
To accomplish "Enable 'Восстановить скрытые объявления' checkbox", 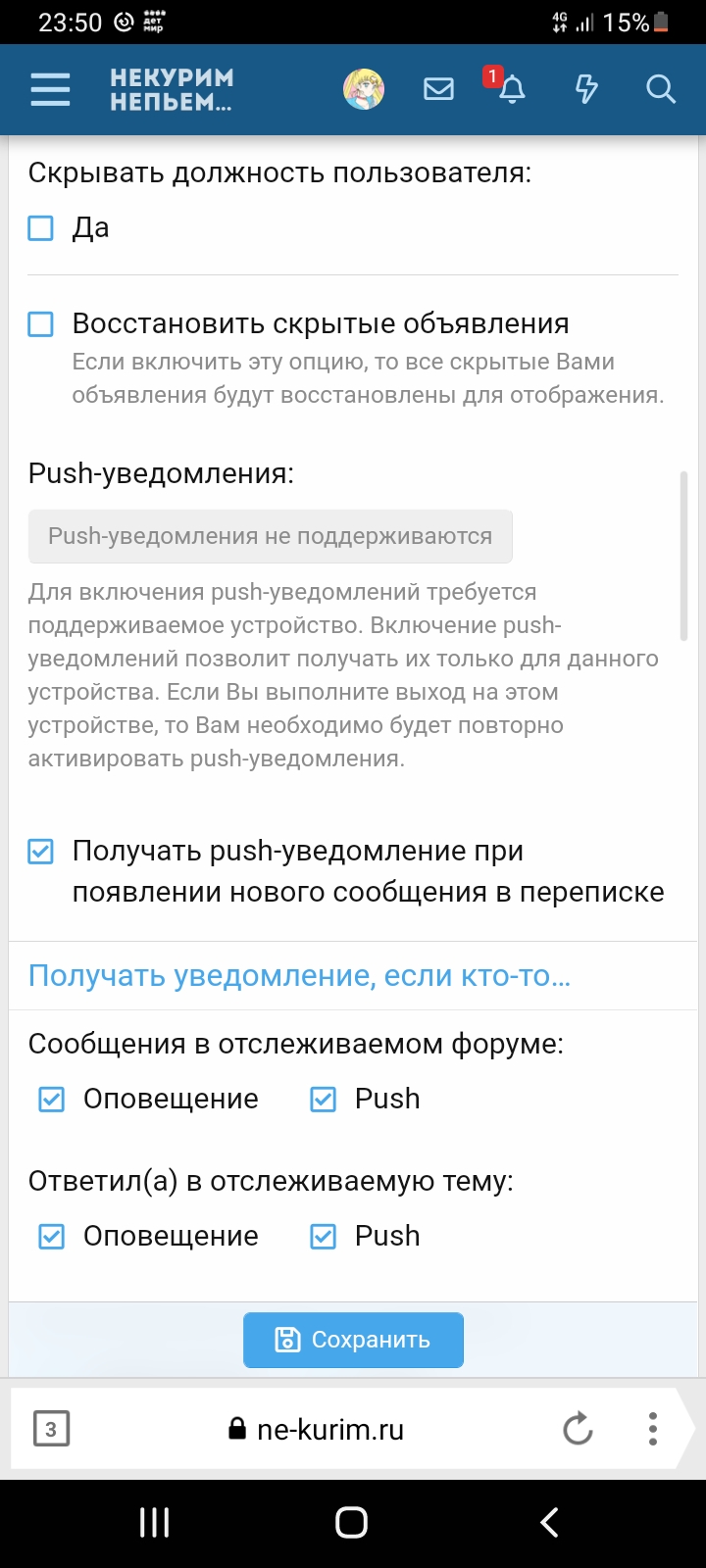I will pos(41,324).
